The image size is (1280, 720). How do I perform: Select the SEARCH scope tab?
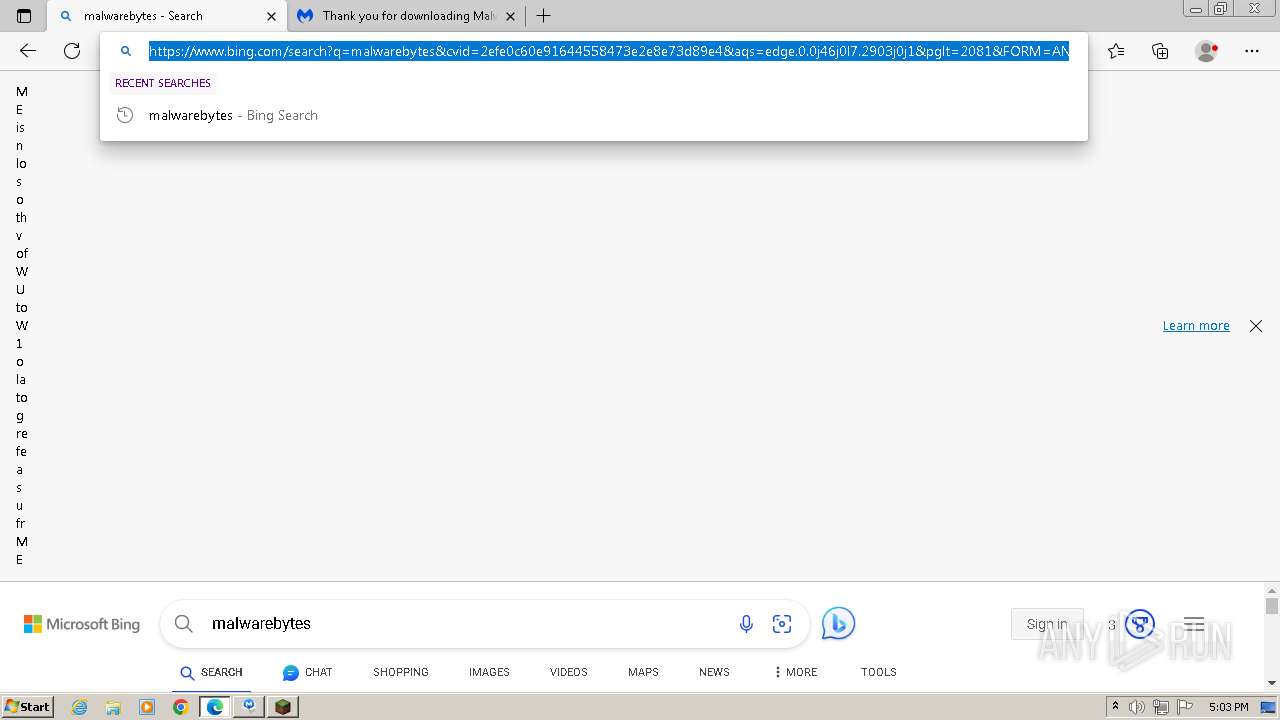pos(211,672)
